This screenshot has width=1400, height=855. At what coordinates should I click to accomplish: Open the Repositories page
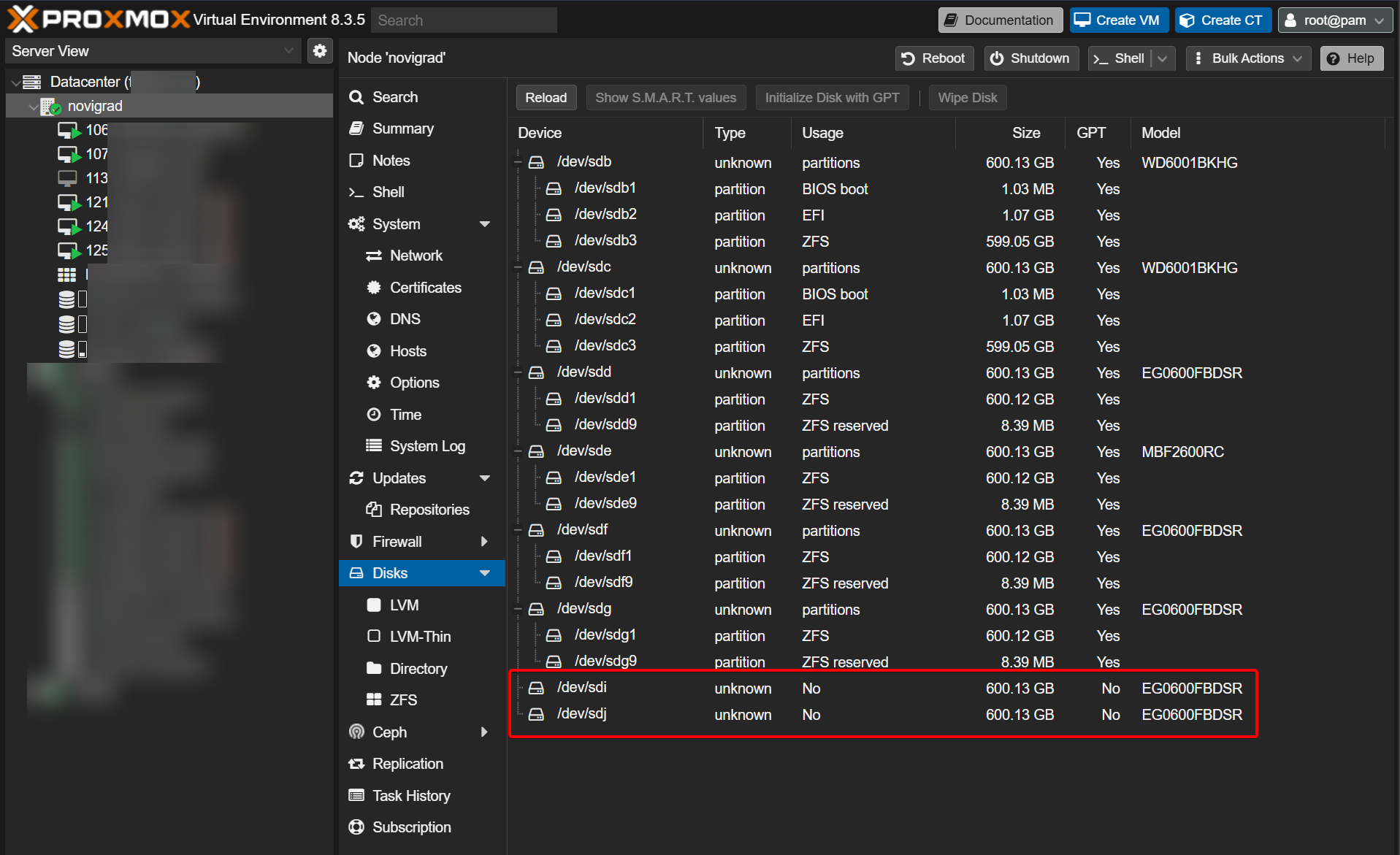(x=429, y=510)
